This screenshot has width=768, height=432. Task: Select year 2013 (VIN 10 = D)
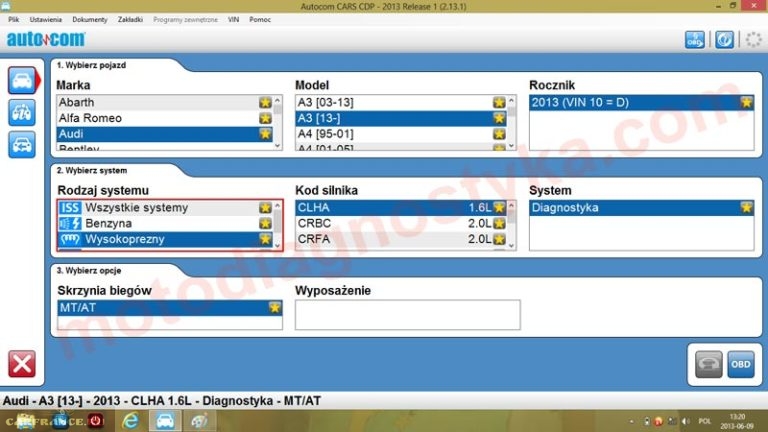click(x=642, y=102)
